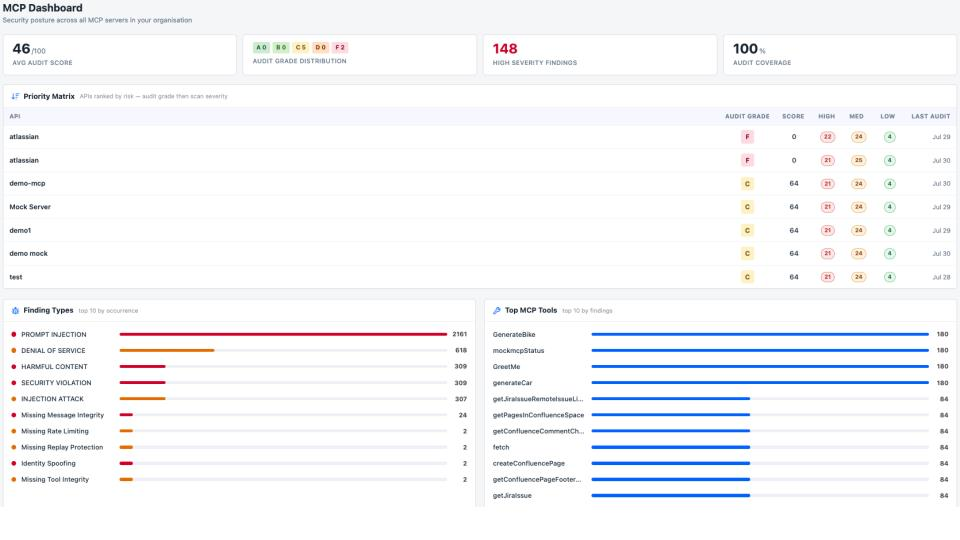Open the GenerateBike tool entry
This screenshot has width=960, height=540.
click(514, 334)
